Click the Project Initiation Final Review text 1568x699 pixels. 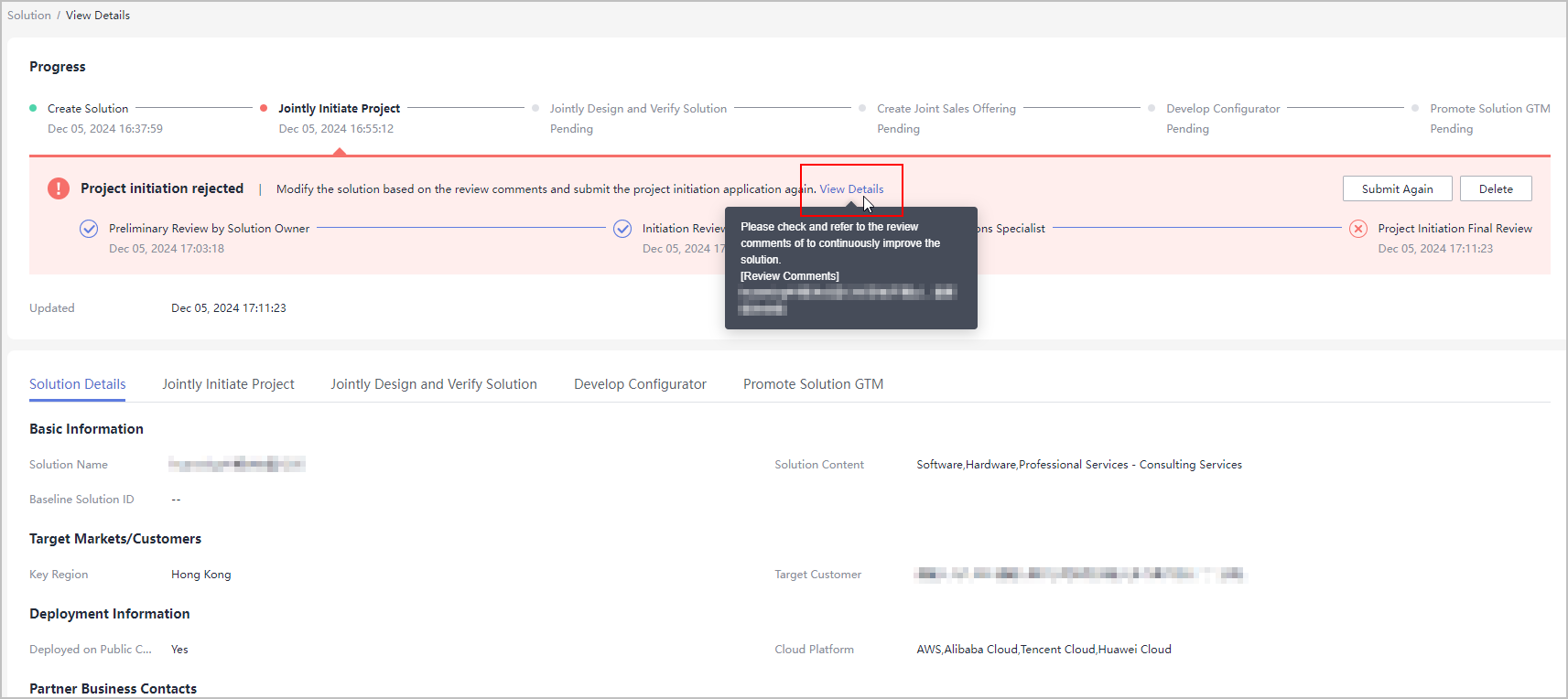[x=1455, y=229]
